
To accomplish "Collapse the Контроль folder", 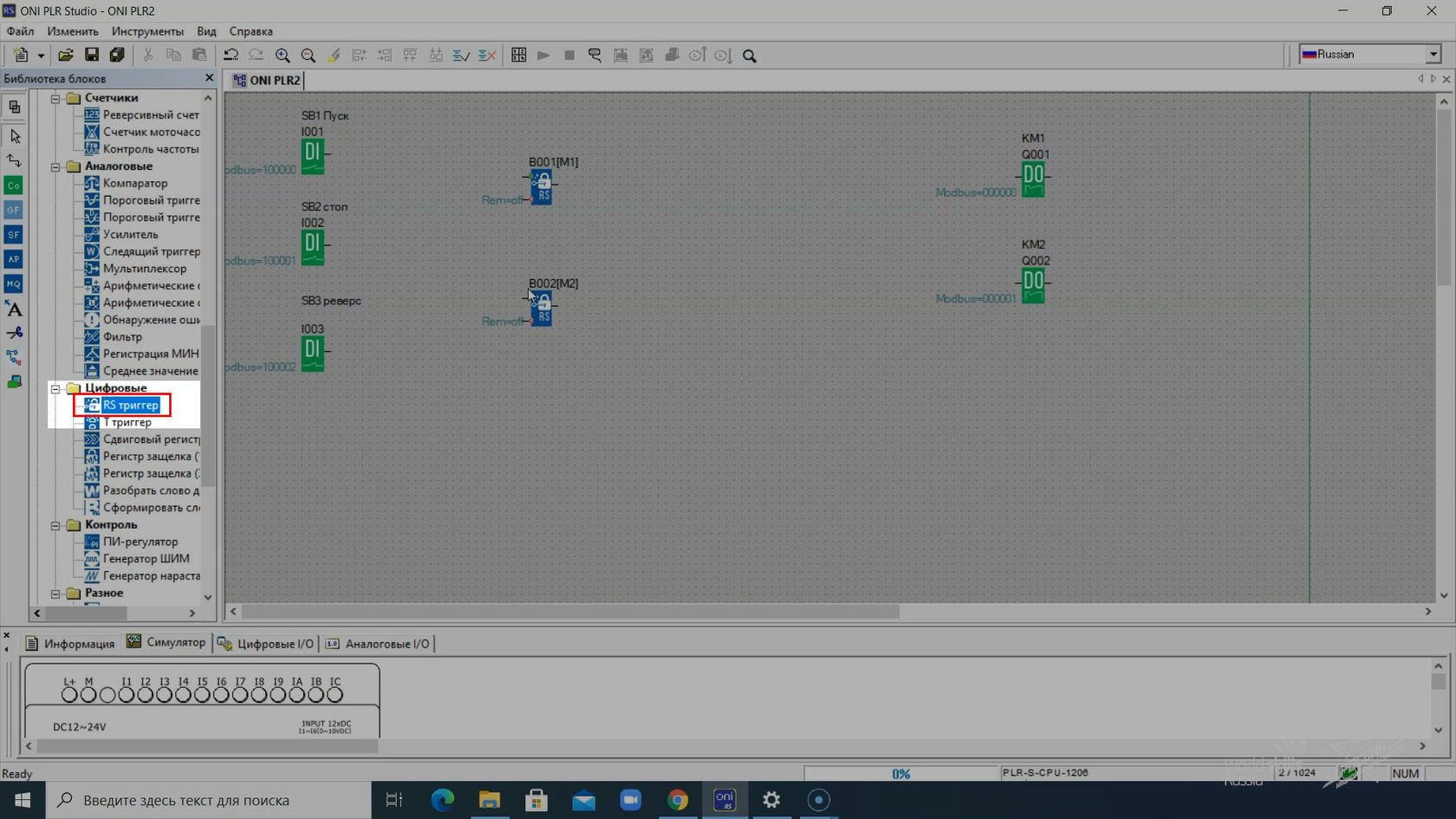I will tap(55, 525).
